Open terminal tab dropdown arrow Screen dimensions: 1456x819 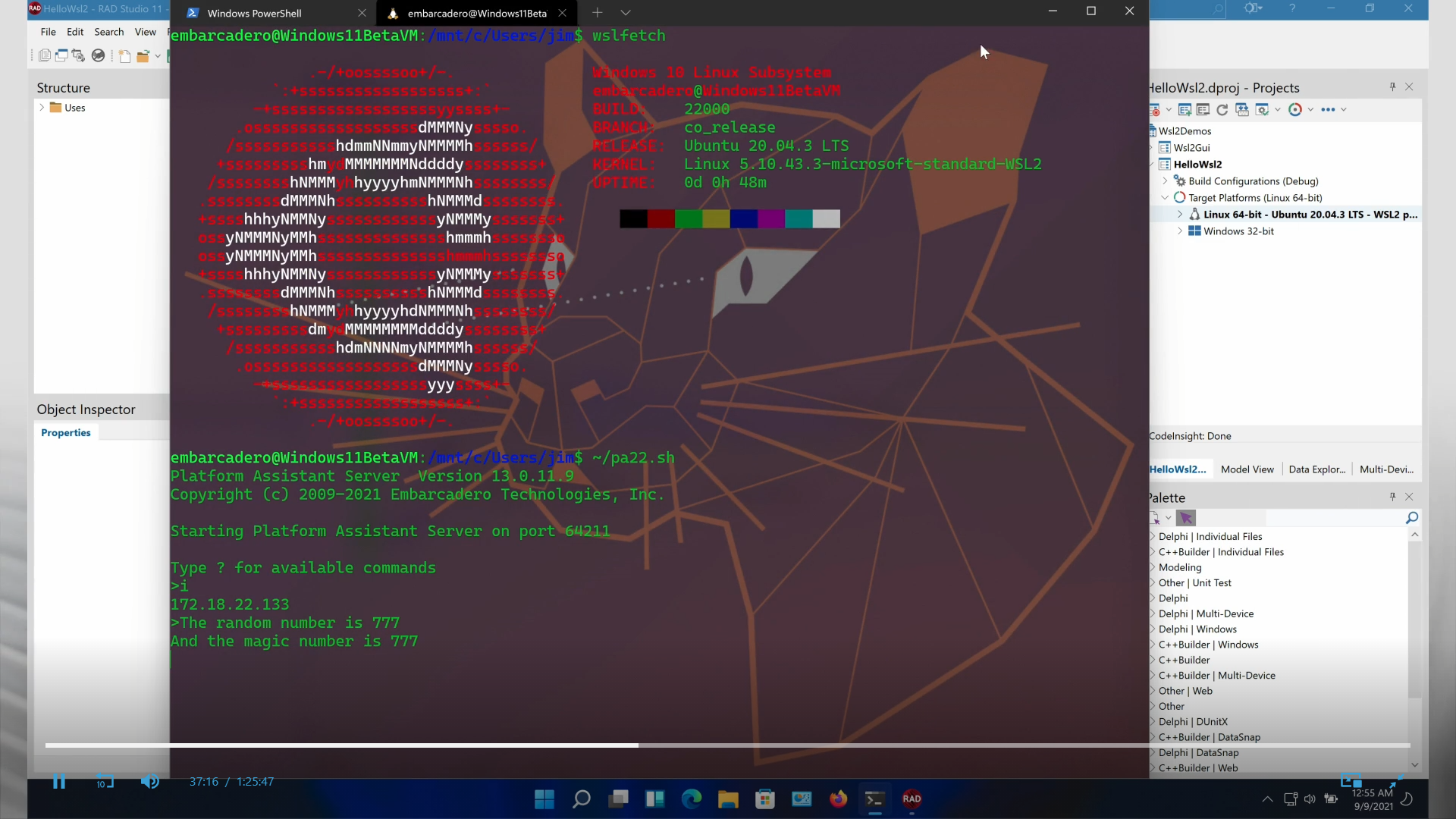625,13
